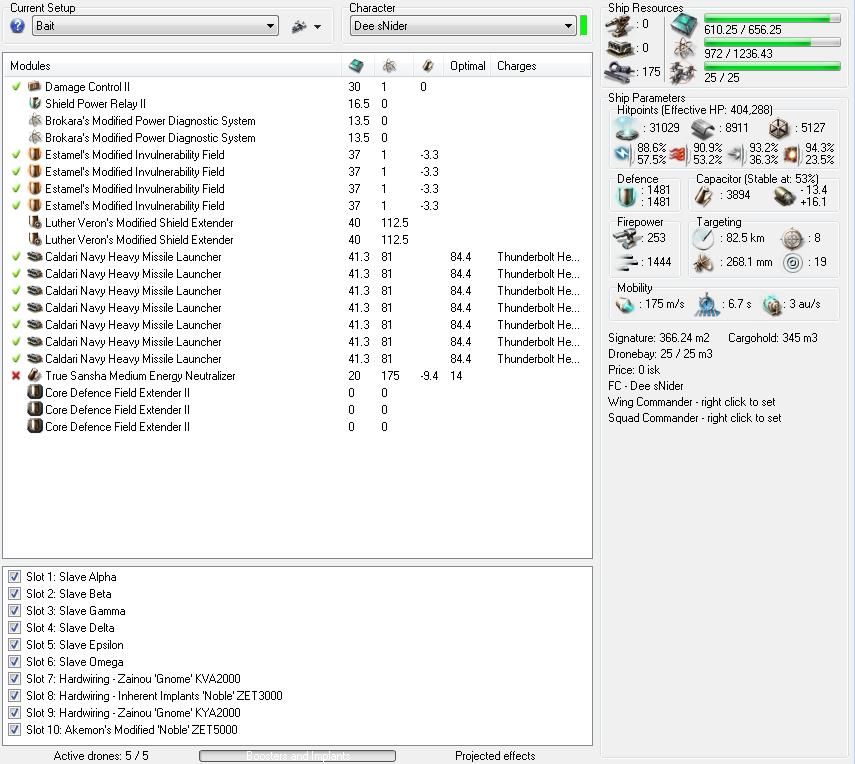The width and height of the screenshot is (855, 764).
Task: Expand the arrow beside the ship icon
Action: [x=317, y=27]
